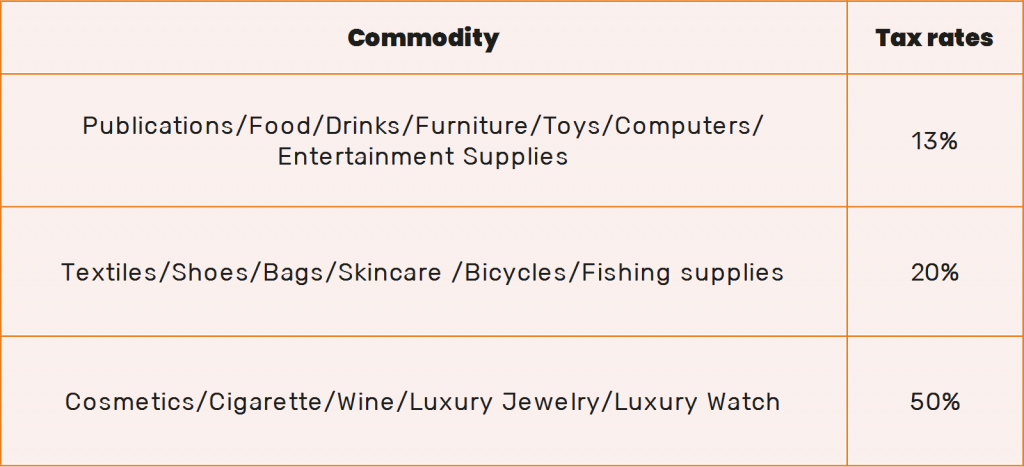This screenshot has width=1024, height=467.
Task: Click Luxury Jewelry text
Action: (504, 402)
